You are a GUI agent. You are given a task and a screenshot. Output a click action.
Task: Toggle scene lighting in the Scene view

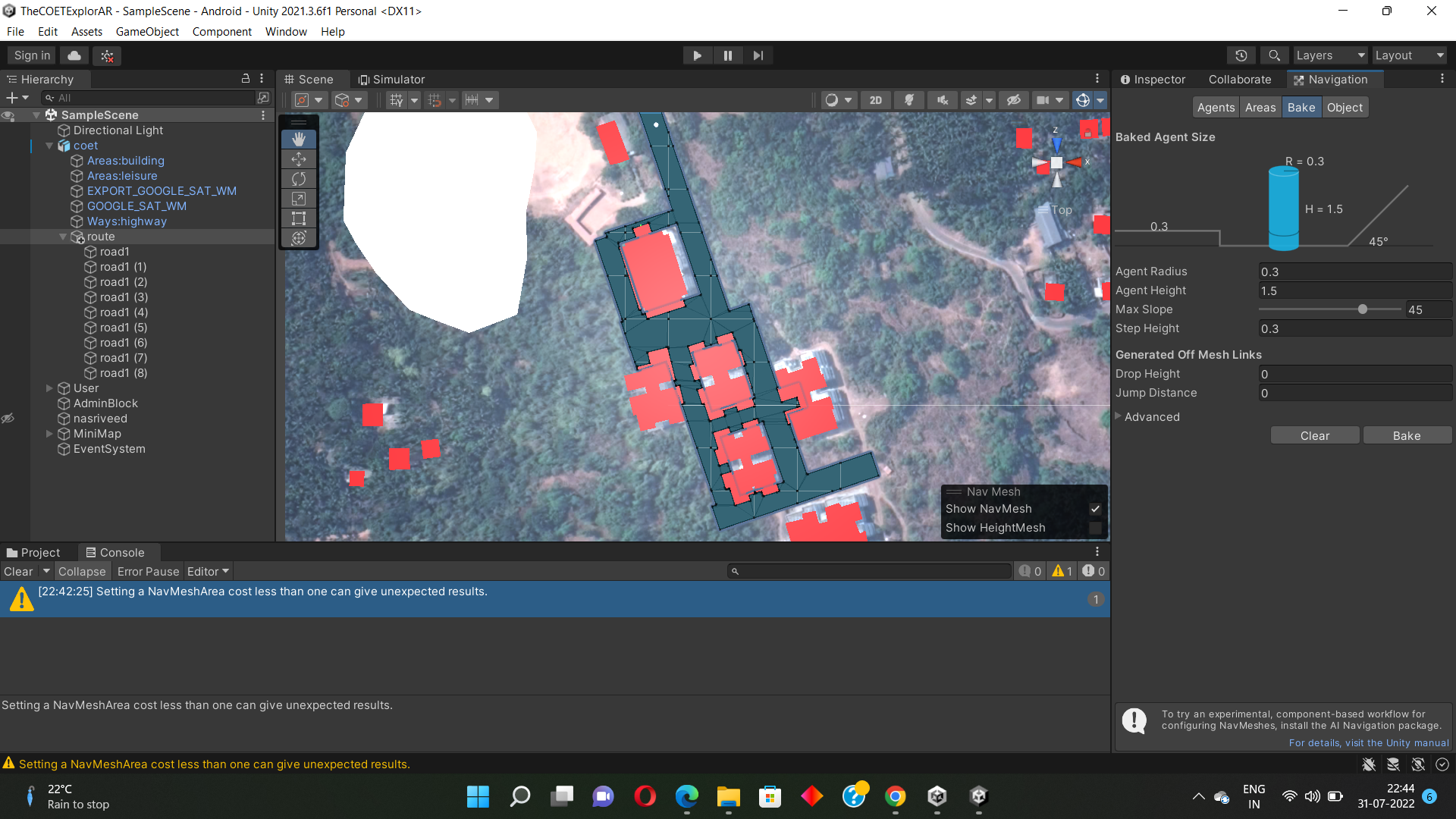tap(909, 99)
